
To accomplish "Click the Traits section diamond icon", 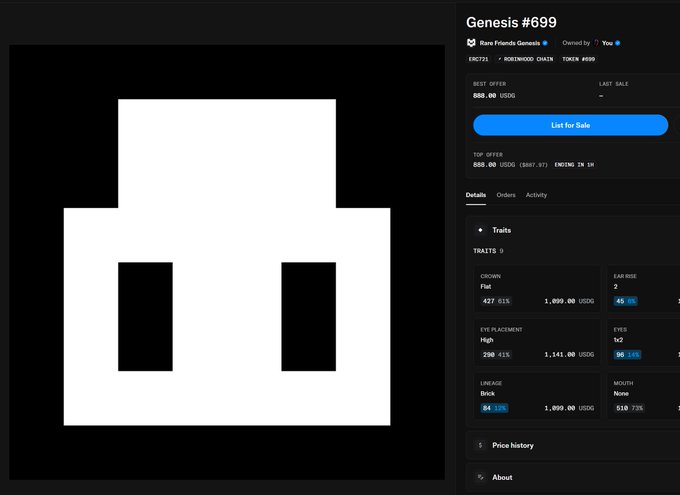I will coord(480,230).
